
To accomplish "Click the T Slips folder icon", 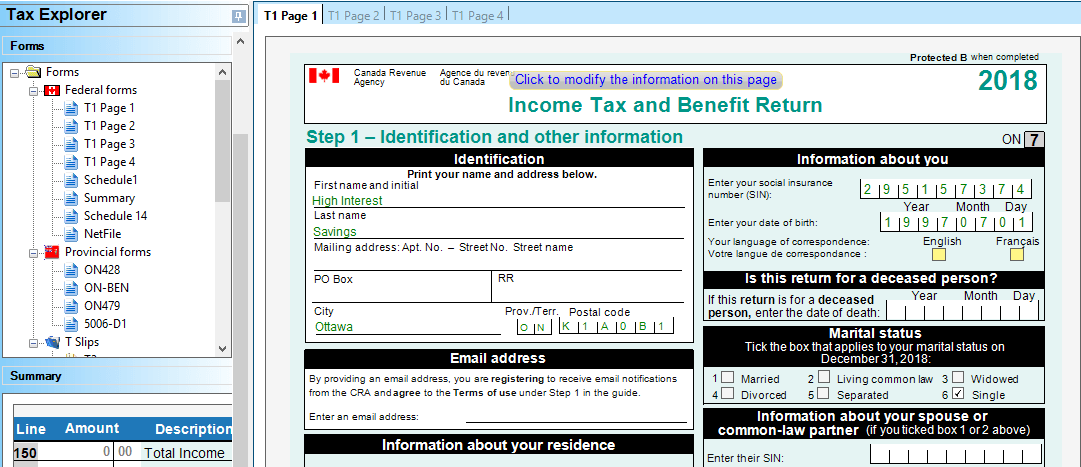I will pyautogui.click(x=52, y=342).
